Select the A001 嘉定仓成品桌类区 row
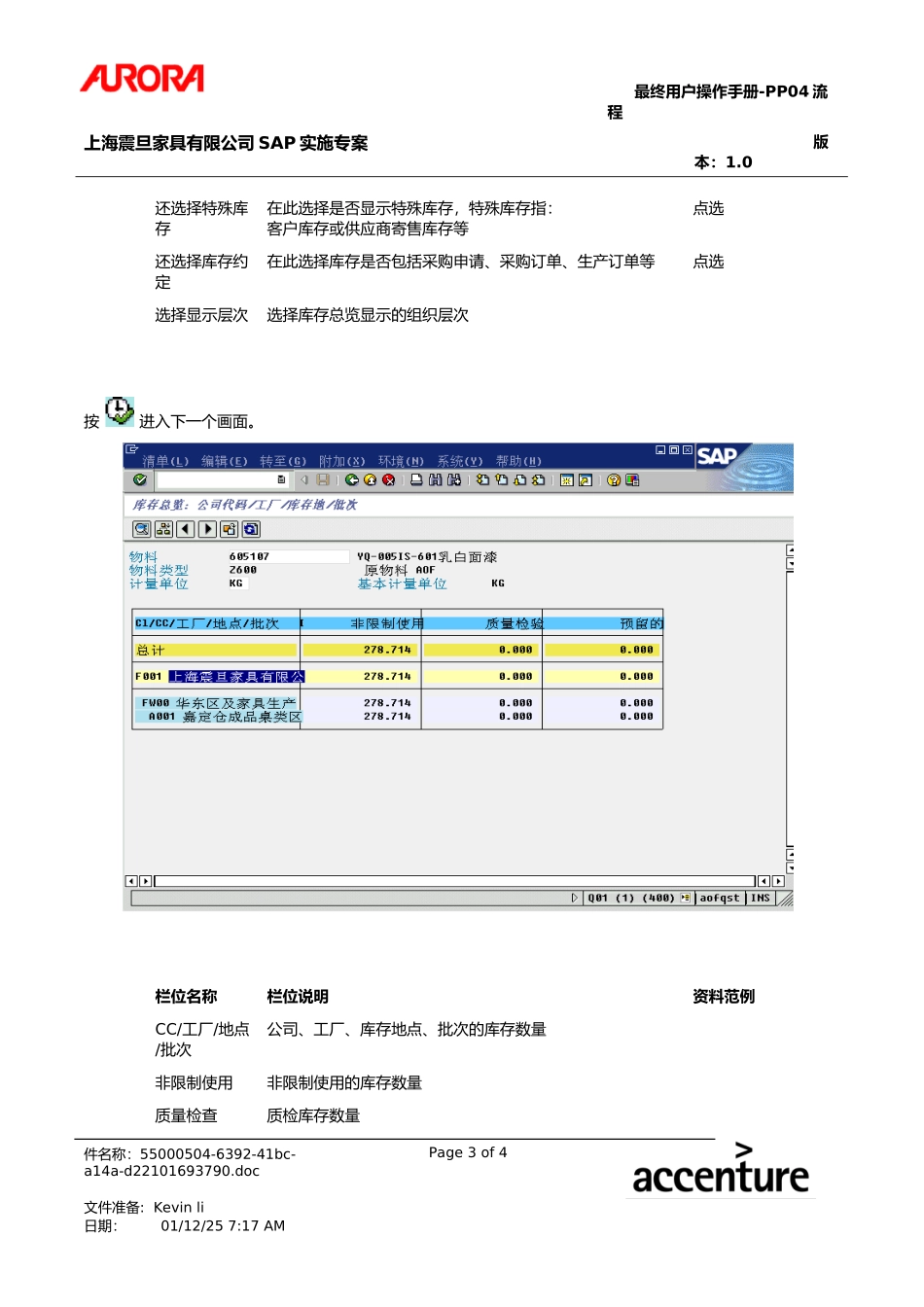 click(241, 717)
